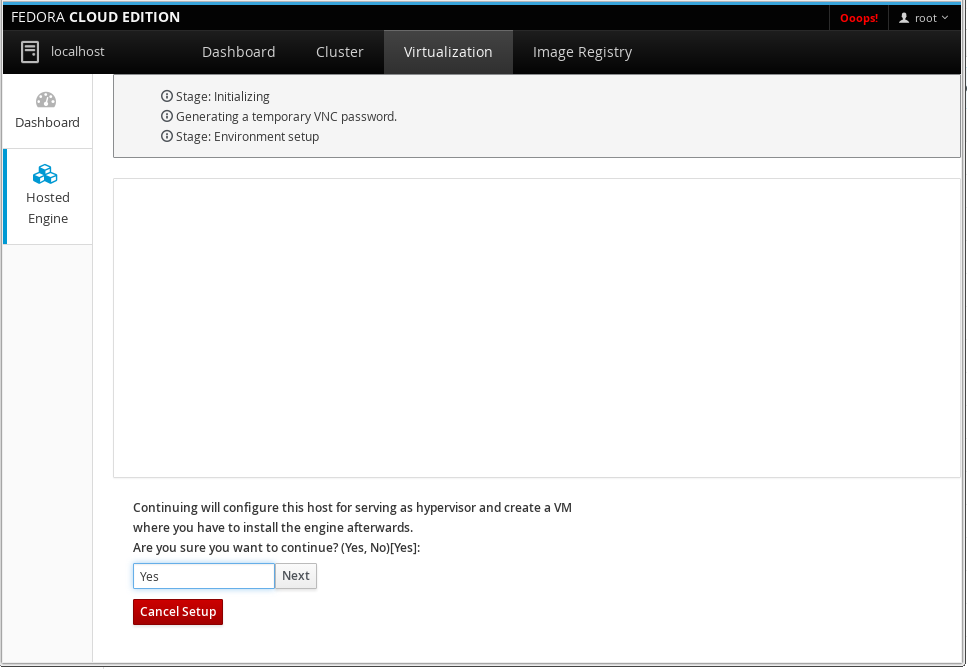Click info icon beside VNC password message
Screen dimensions: 967x669
tap(167, 117)
